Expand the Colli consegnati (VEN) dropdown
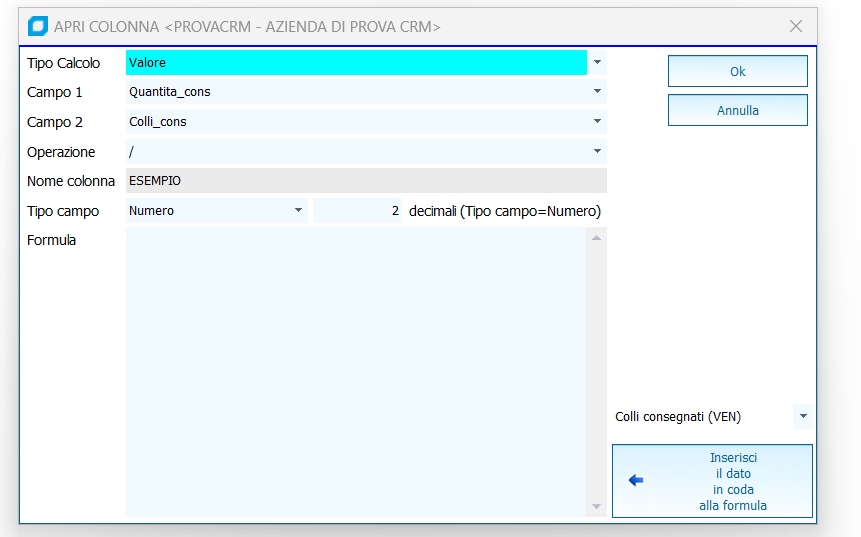 (x=803, y=416)
